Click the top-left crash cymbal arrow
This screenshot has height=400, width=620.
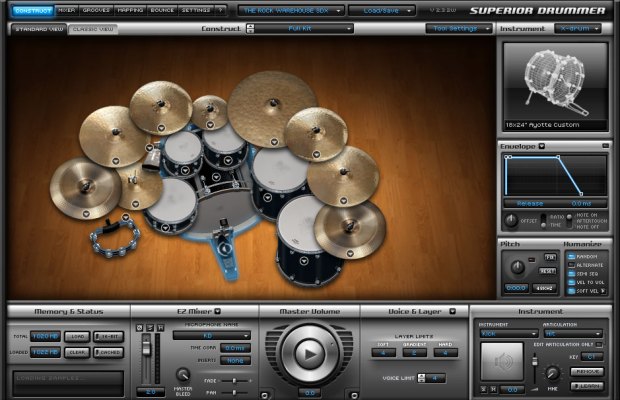[x=161, y=128]
